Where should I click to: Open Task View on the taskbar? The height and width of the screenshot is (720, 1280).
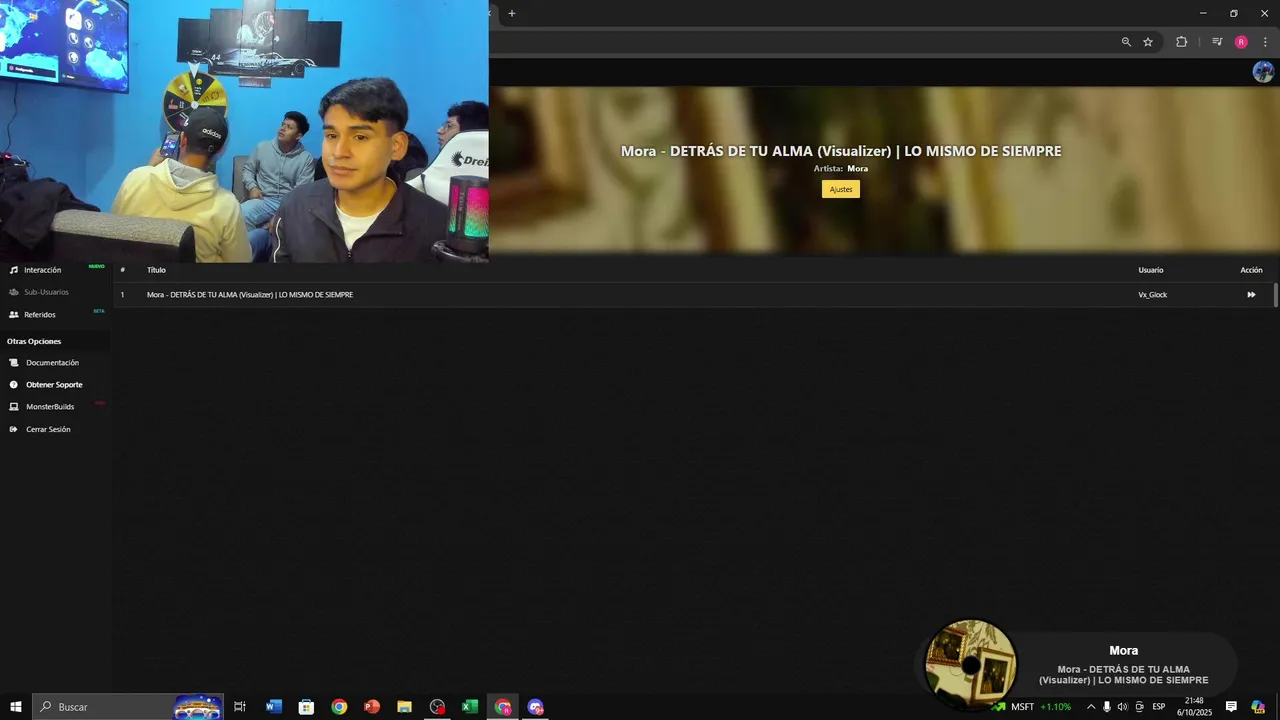click(240, 707)
